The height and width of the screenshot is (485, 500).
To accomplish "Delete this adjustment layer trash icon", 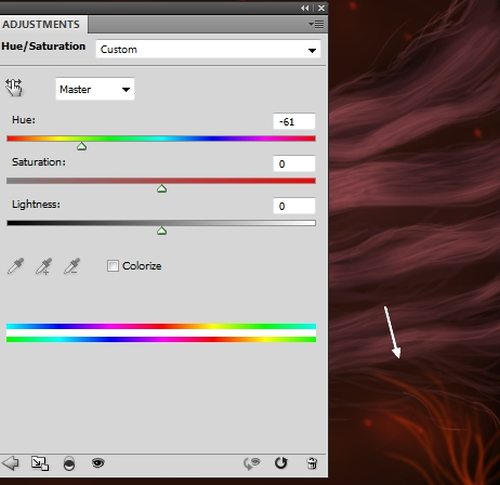I will pos(312,463).
